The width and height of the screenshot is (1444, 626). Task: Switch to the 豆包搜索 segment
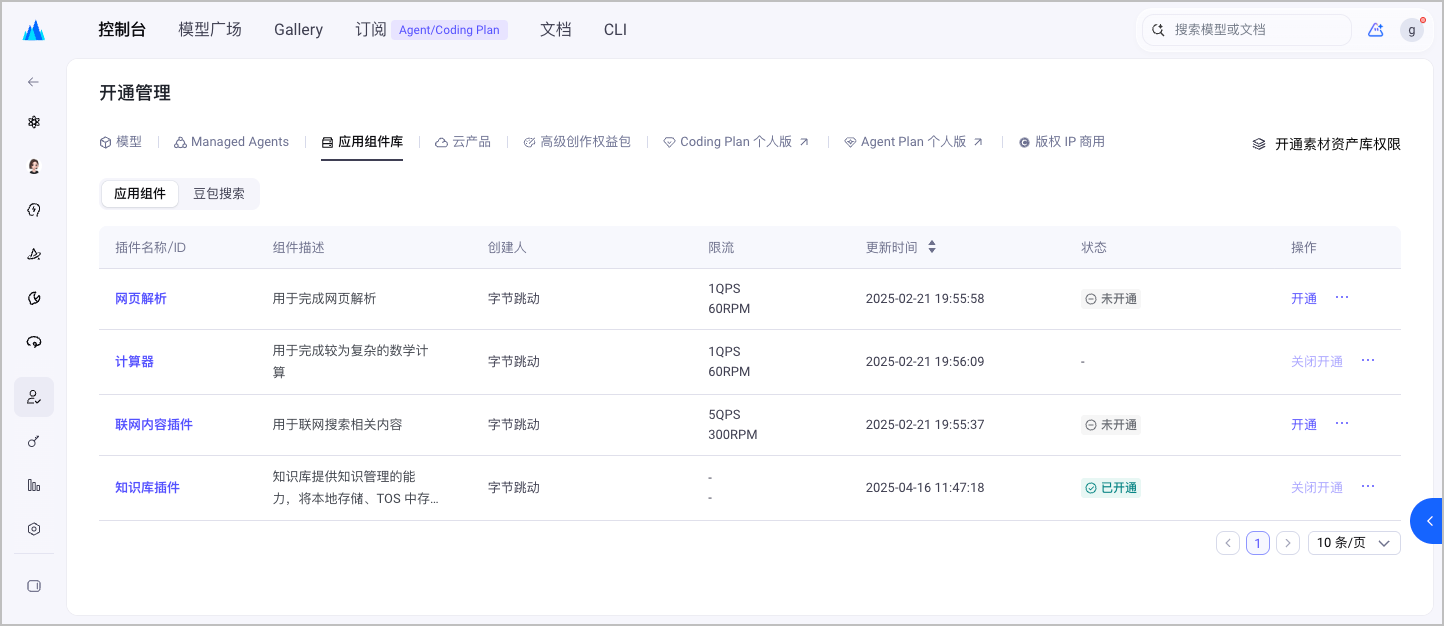click(219, 194)
